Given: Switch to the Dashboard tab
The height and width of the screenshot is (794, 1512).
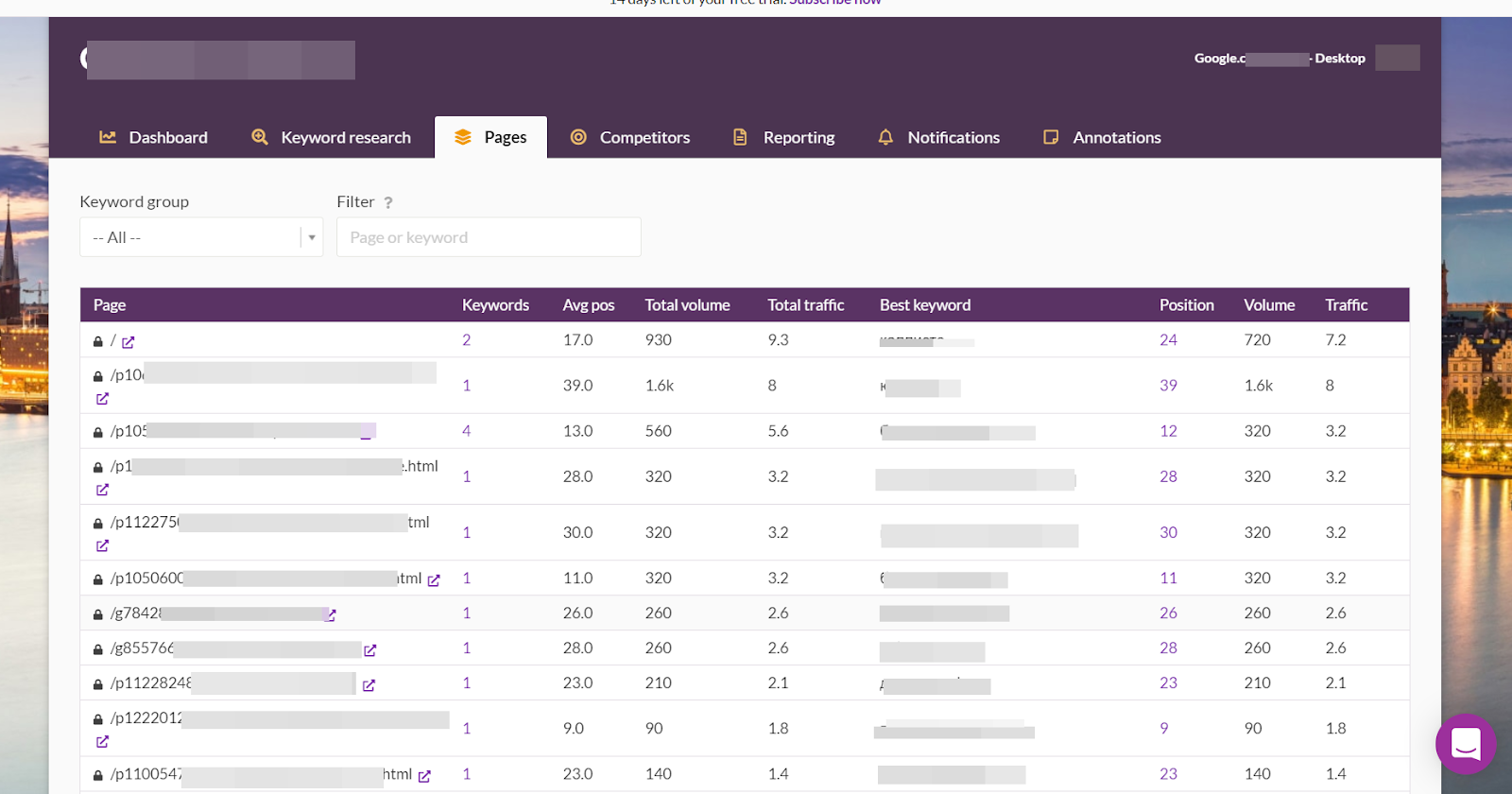Looking at the screenshot, I should pyautogui.click(x=154, y=138).
